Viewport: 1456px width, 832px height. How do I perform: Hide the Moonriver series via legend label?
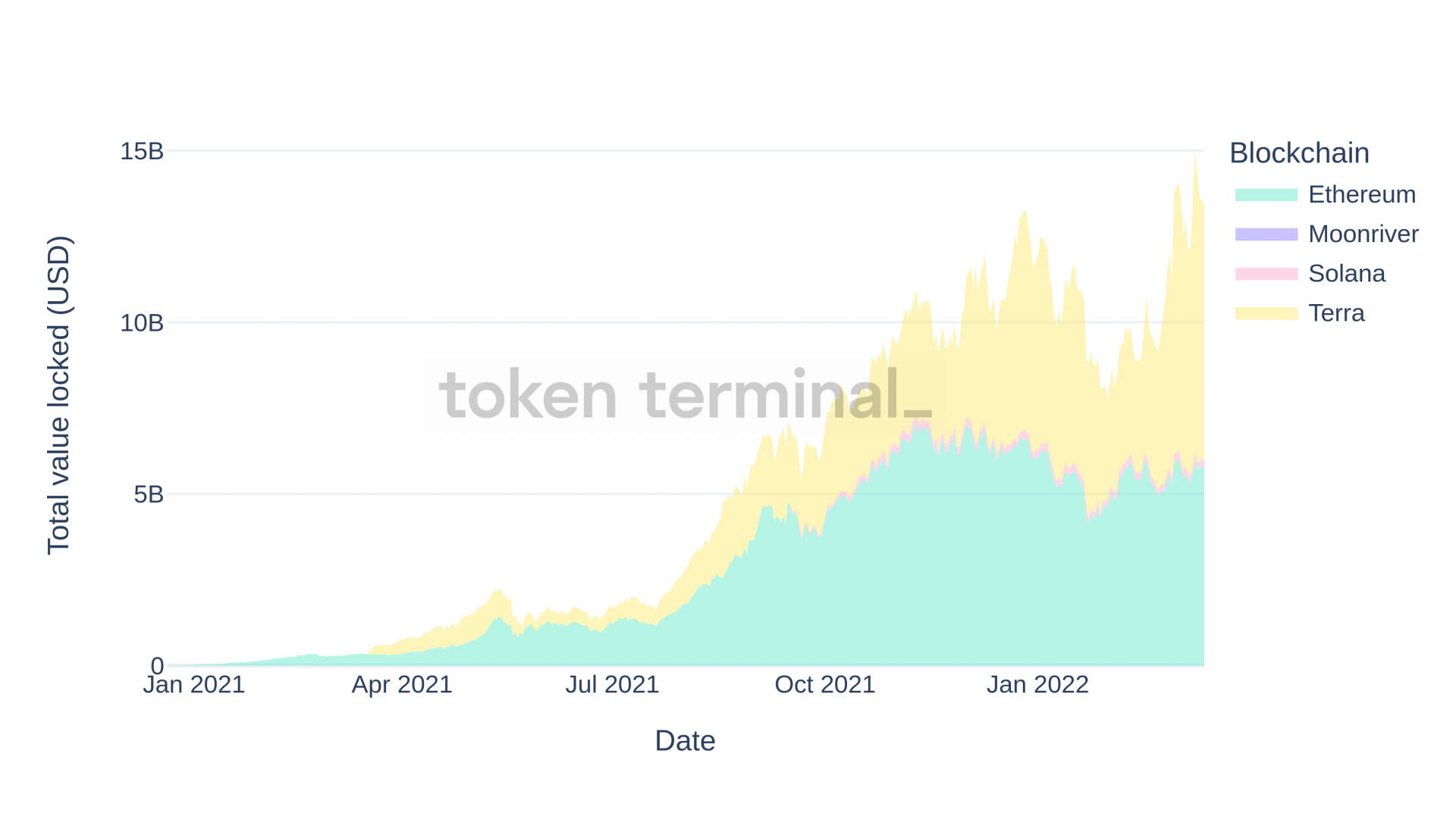[1363, 234]
